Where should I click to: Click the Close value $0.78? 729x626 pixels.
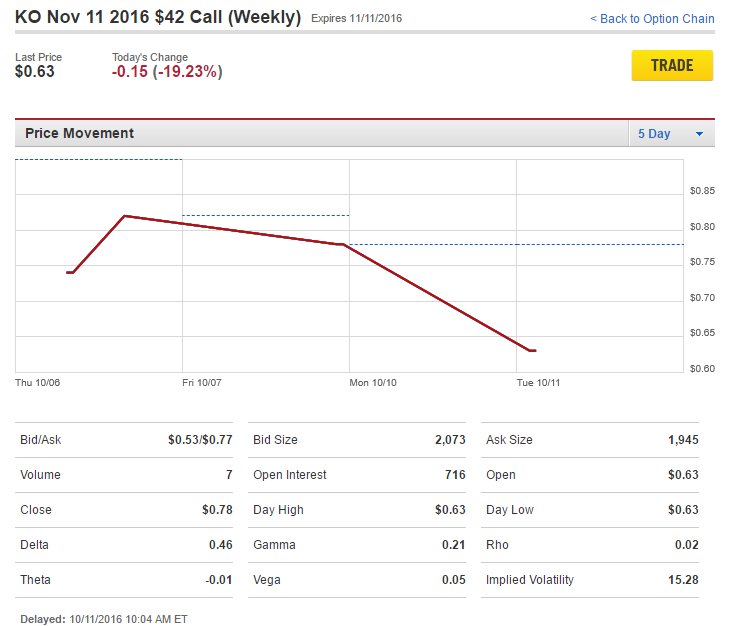(x=217, y=510)
